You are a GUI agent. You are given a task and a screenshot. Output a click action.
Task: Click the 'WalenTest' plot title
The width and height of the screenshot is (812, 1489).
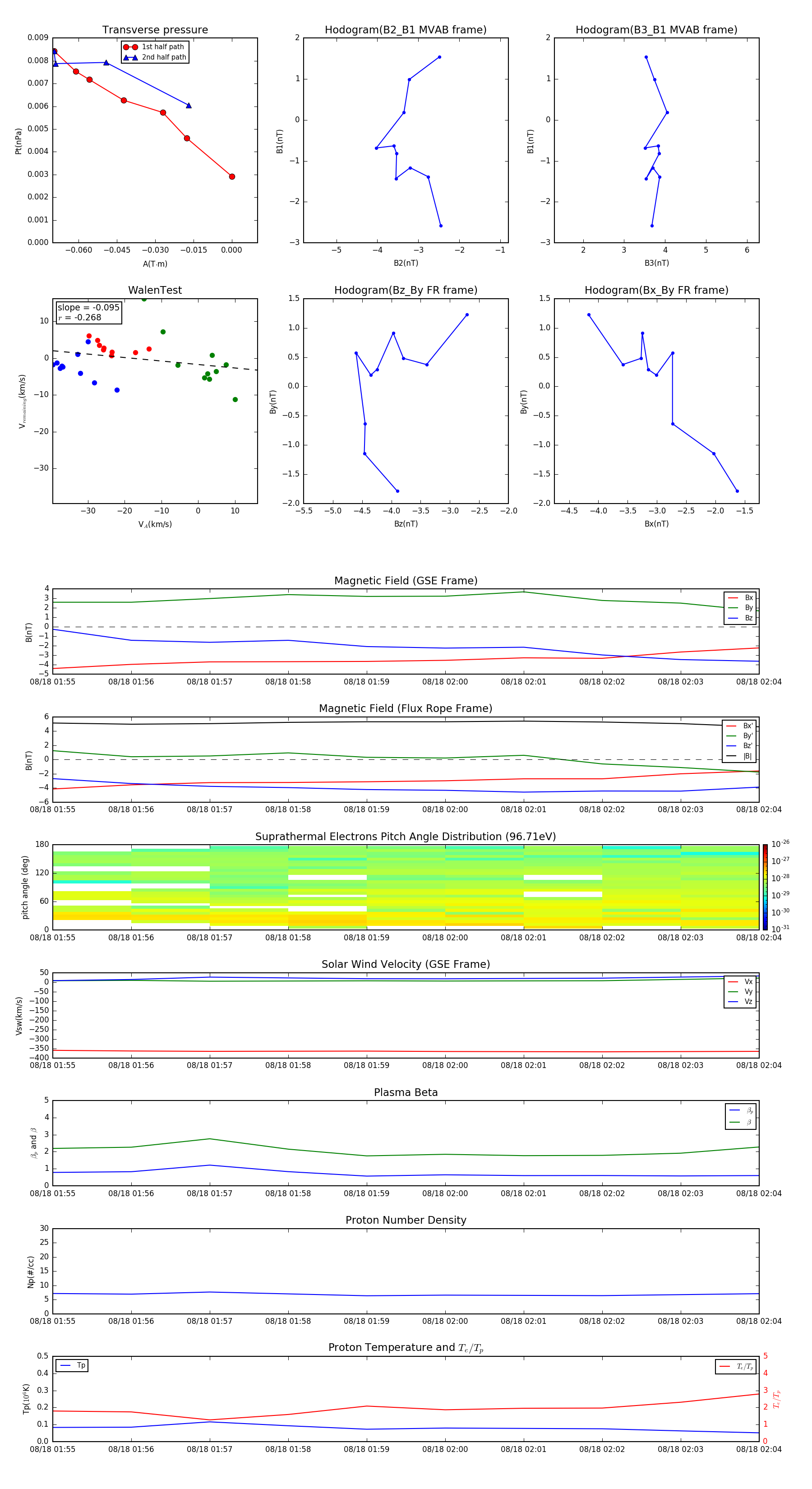(155, 290)
